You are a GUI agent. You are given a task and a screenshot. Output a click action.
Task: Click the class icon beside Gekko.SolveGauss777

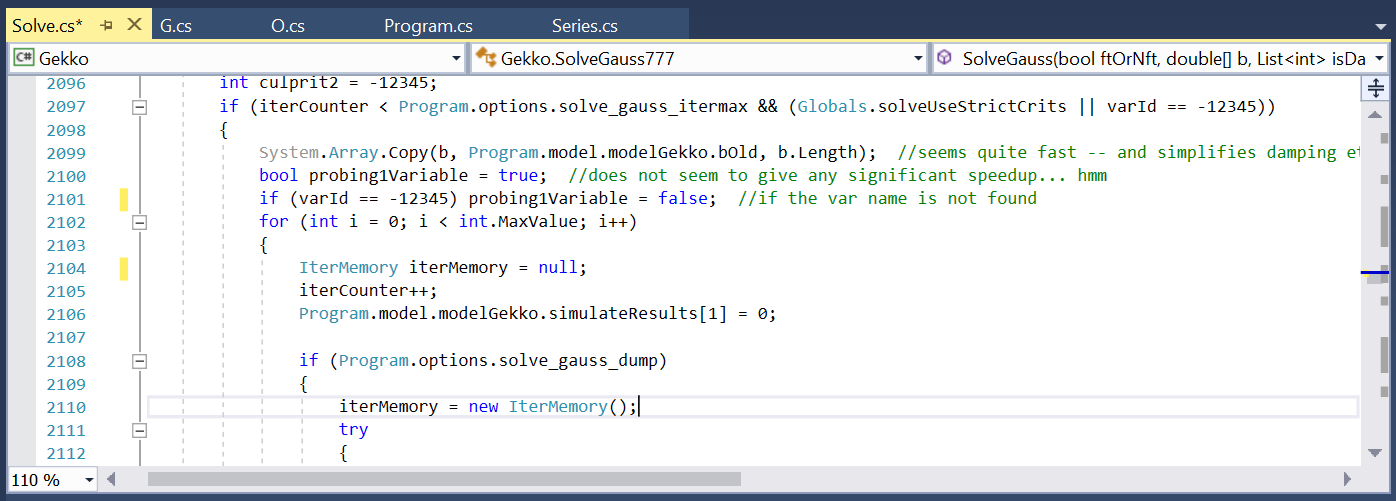coord(485,59)
